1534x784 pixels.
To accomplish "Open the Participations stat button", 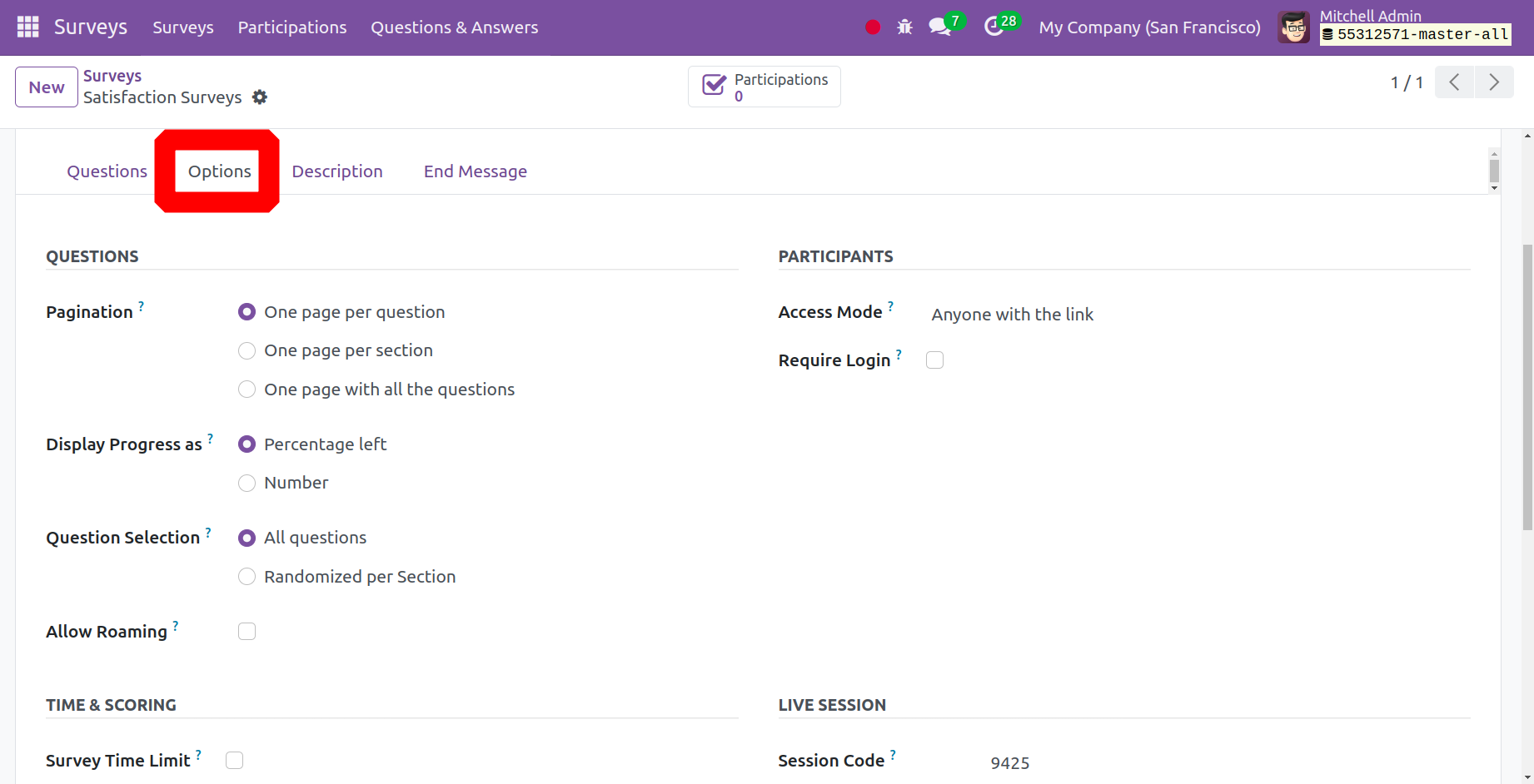I will coord(764,87).
